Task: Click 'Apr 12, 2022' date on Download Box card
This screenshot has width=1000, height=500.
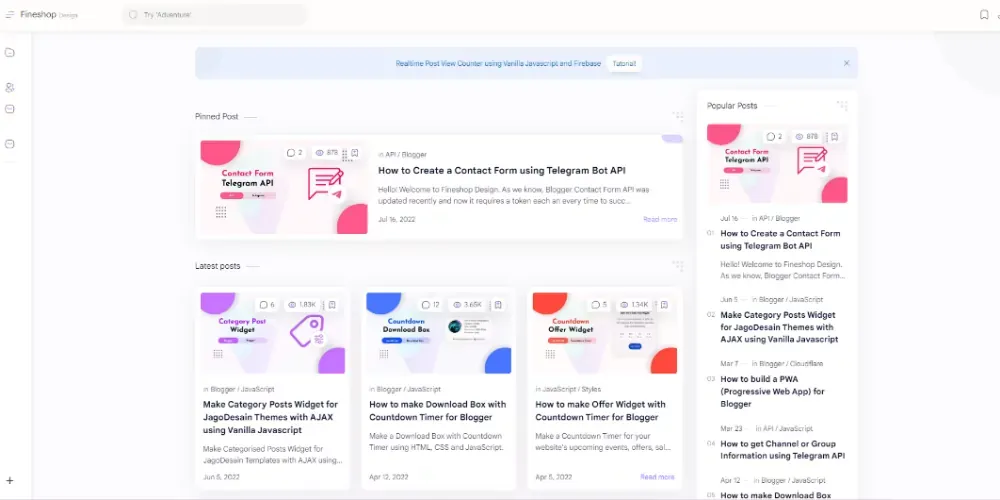Action: point(389,477)
